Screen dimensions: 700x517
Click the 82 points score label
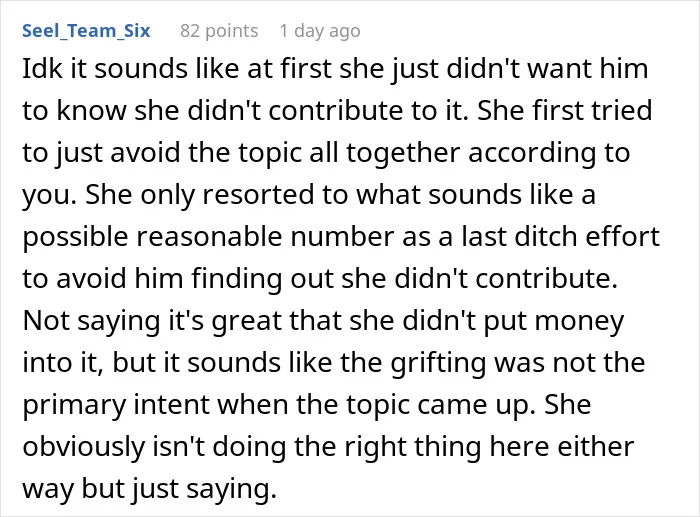pos(219,31)
